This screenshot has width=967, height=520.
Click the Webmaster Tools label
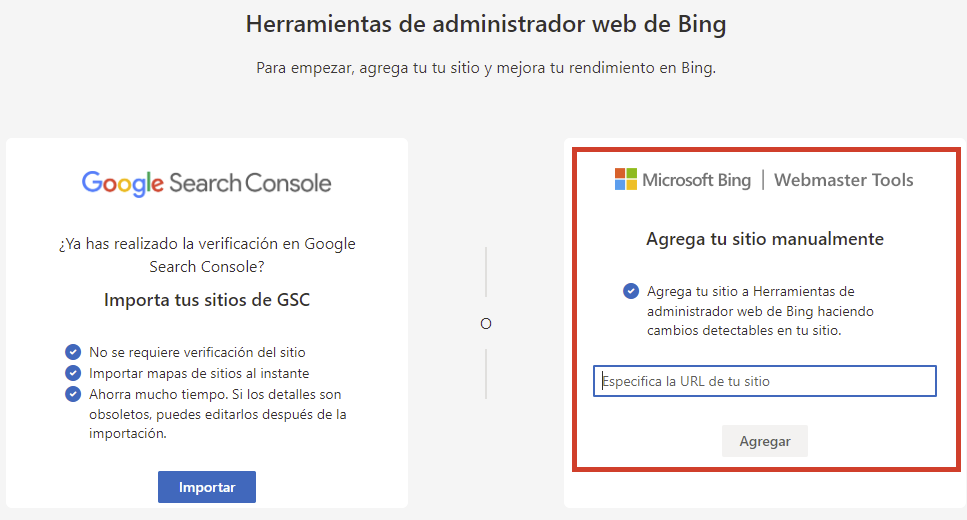(x=844, y=180)
